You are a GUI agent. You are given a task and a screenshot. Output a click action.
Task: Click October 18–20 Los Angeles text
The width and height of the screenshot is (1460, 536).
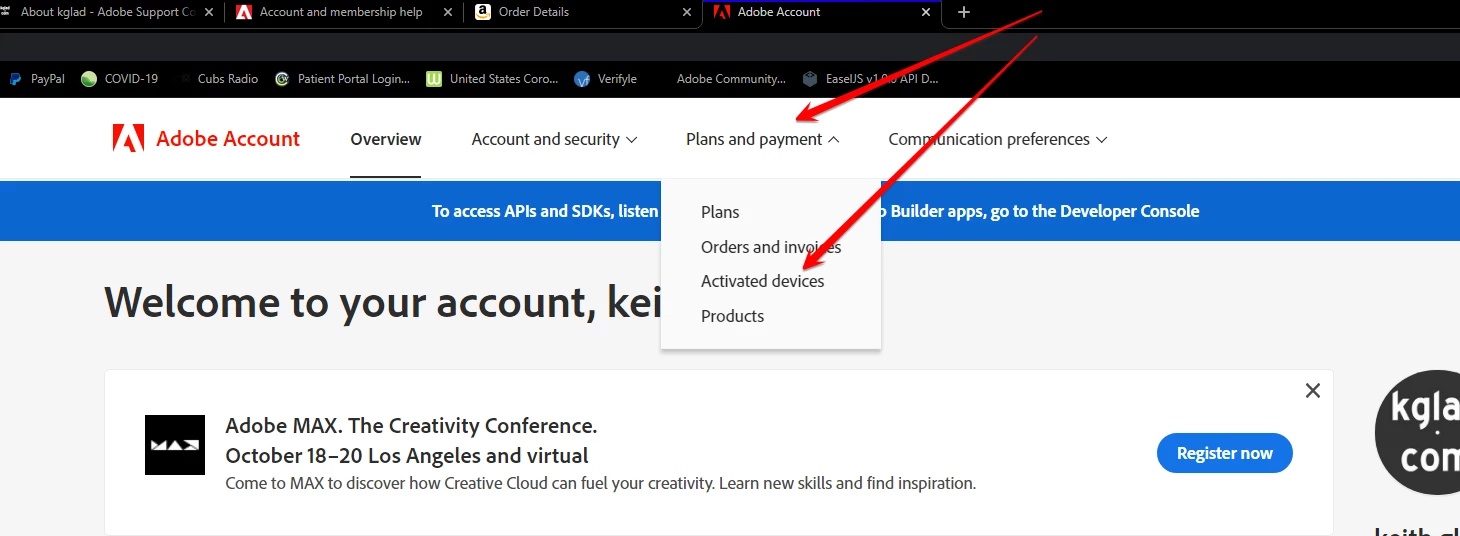pos(407,456)
